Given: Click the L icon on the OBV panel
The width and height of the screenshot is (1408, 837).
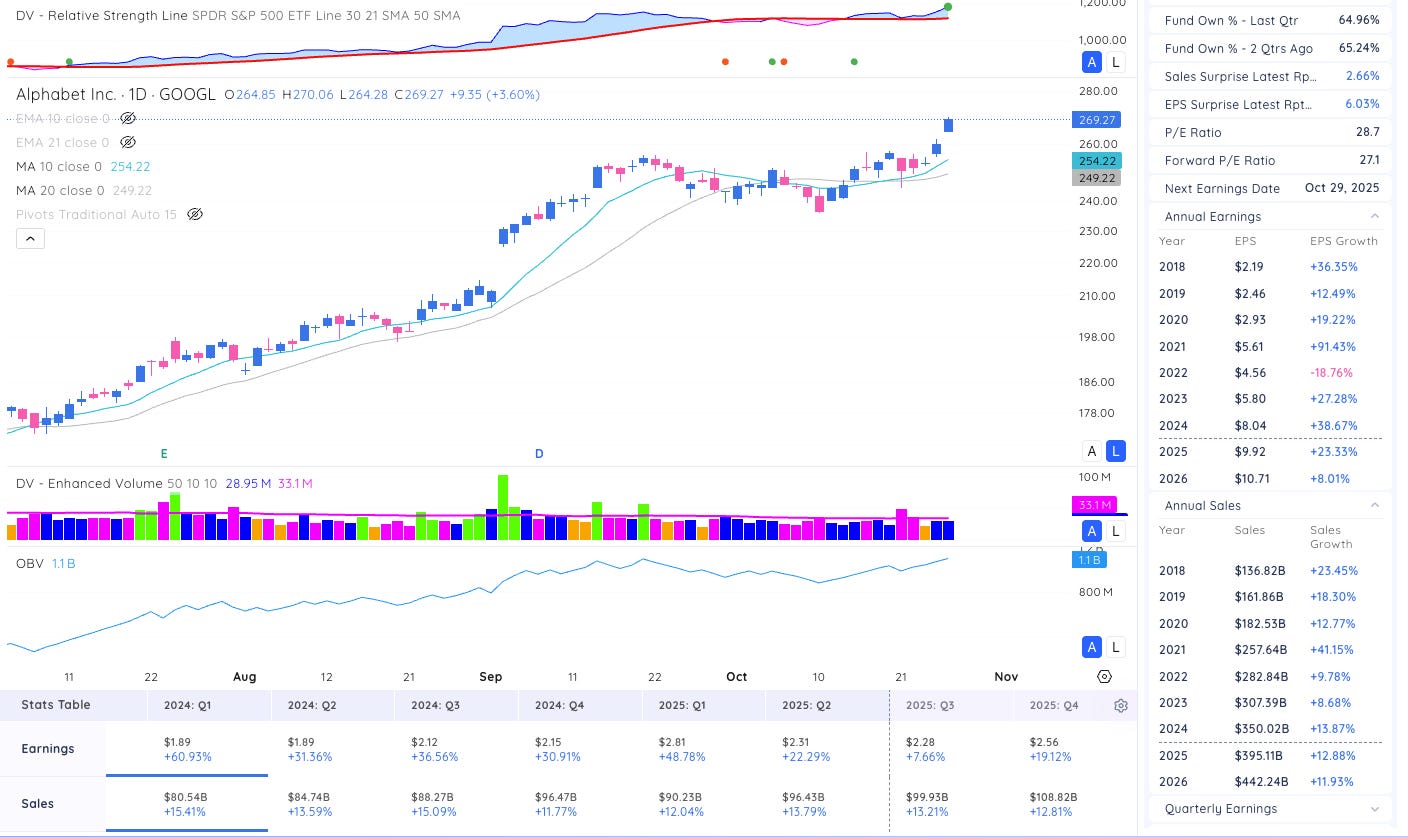Looking at the screenshot, I should [1116, 647].
